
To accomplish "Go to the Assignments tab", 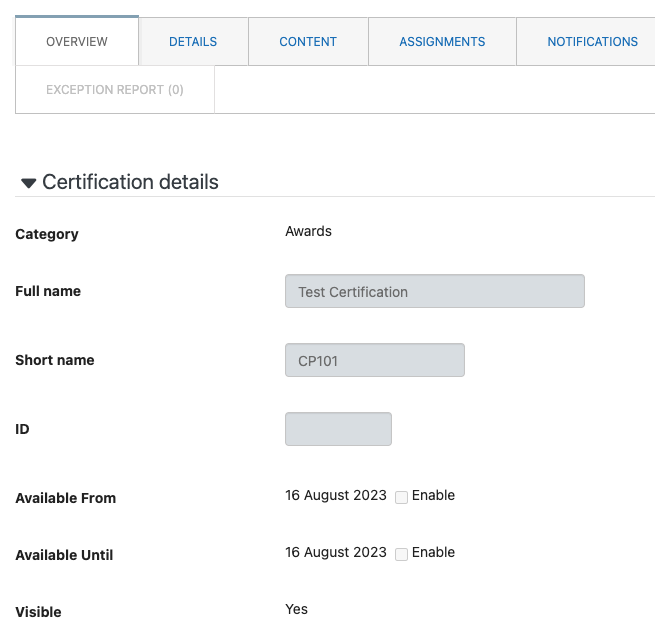I will point(442,42).
